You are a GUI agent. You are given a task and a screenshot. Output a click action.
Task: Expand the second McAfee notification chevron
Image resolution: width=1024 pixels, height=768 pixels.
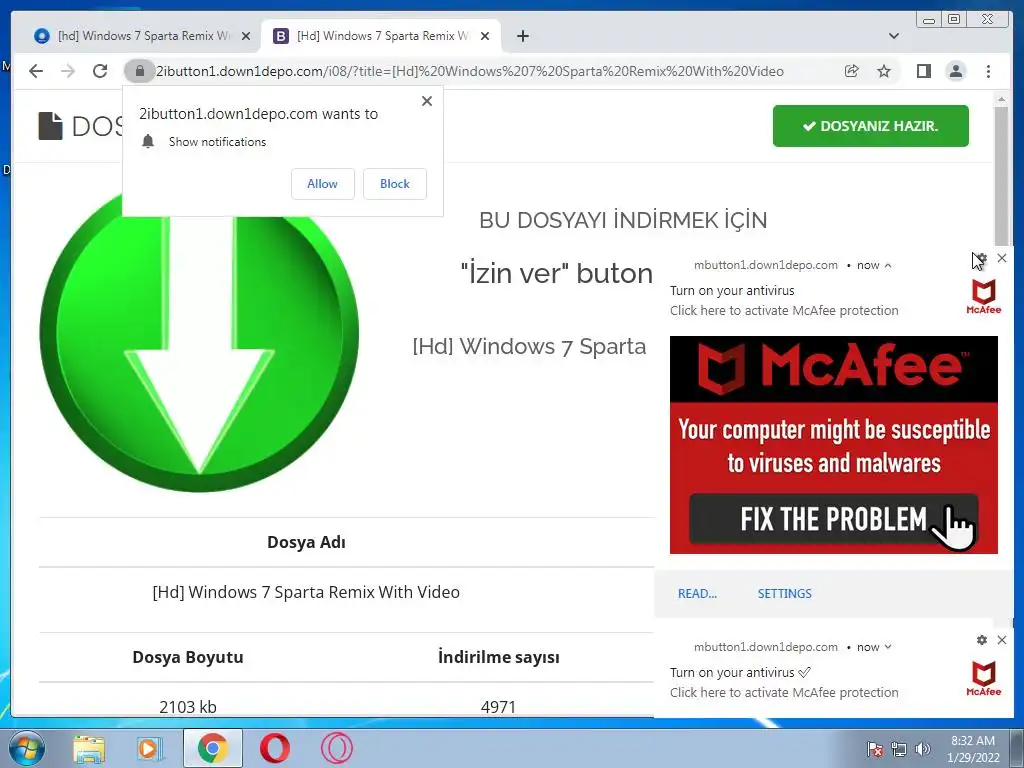click(888, 647)
